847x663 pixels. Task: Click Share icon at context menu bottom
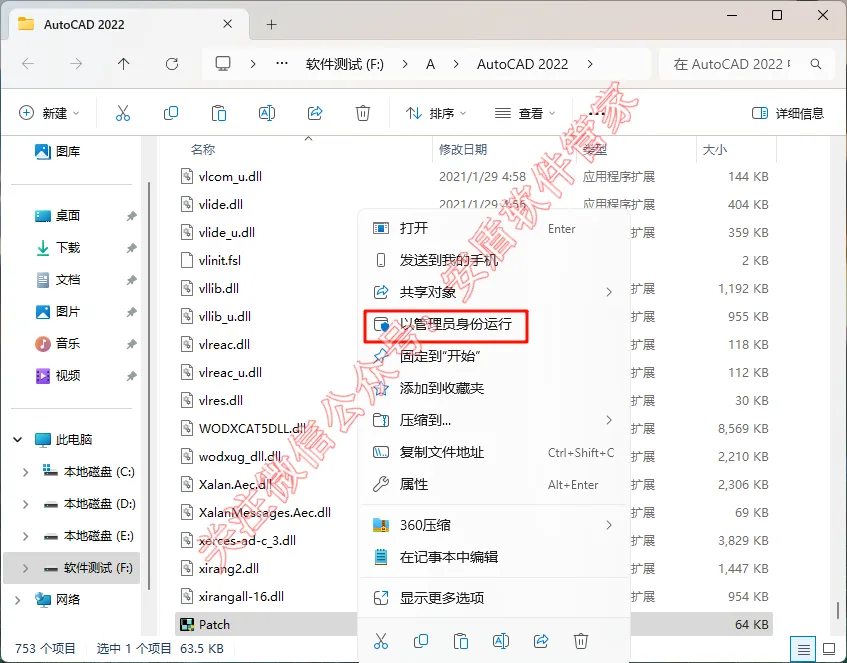[541, 641]
